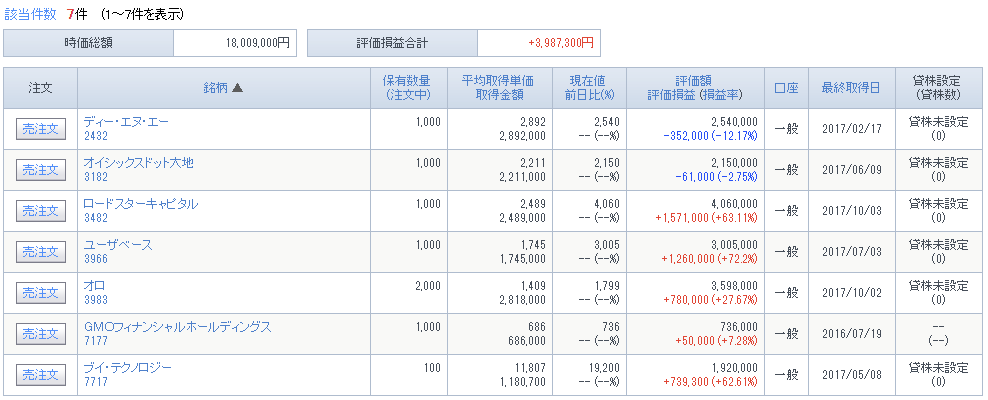Click current price 19,200
This screenshot has width=988, height=400.
tap(605, 367)
